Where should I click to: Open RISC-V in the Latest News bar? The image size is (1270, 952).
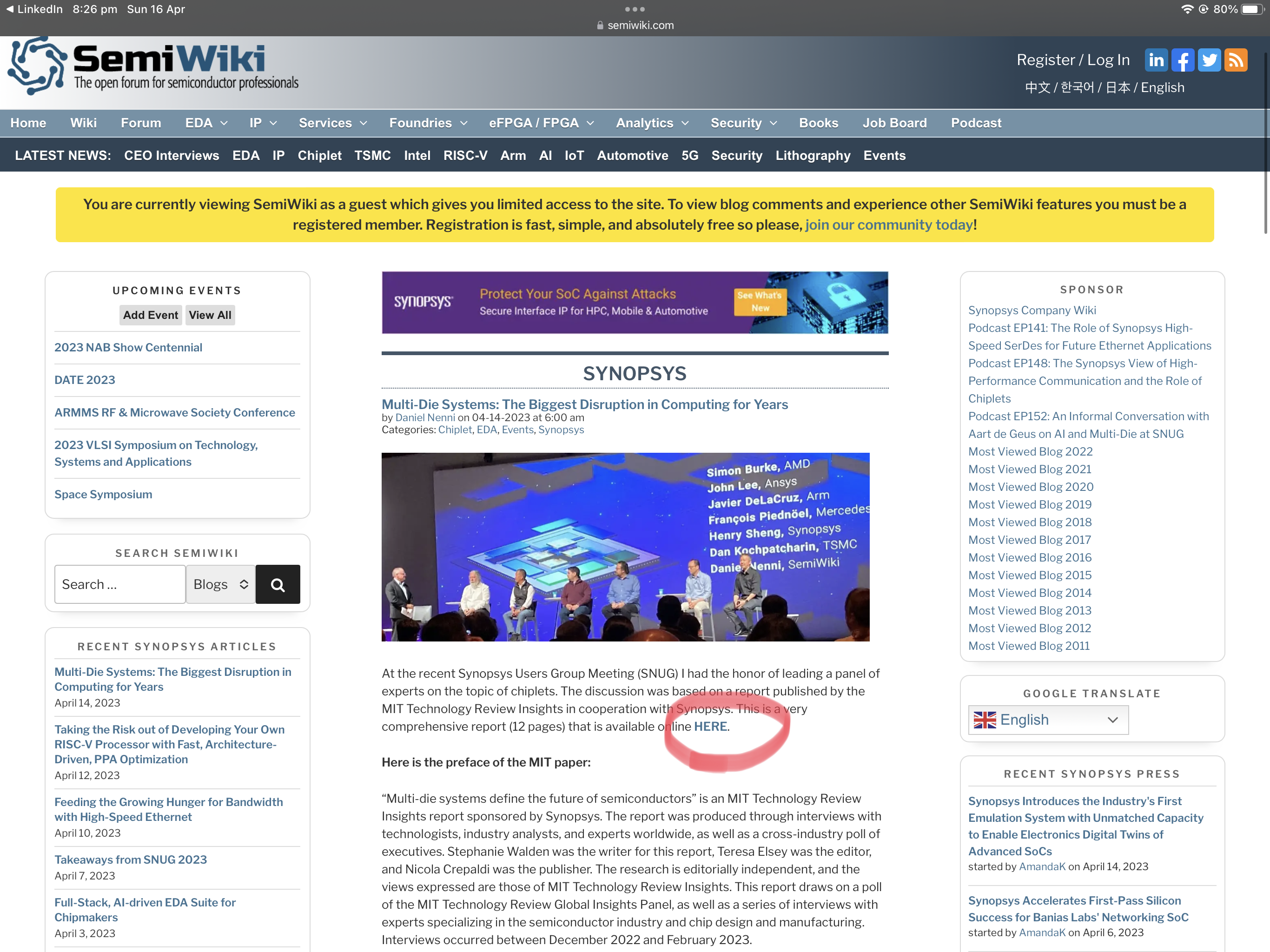coord(465,156)
